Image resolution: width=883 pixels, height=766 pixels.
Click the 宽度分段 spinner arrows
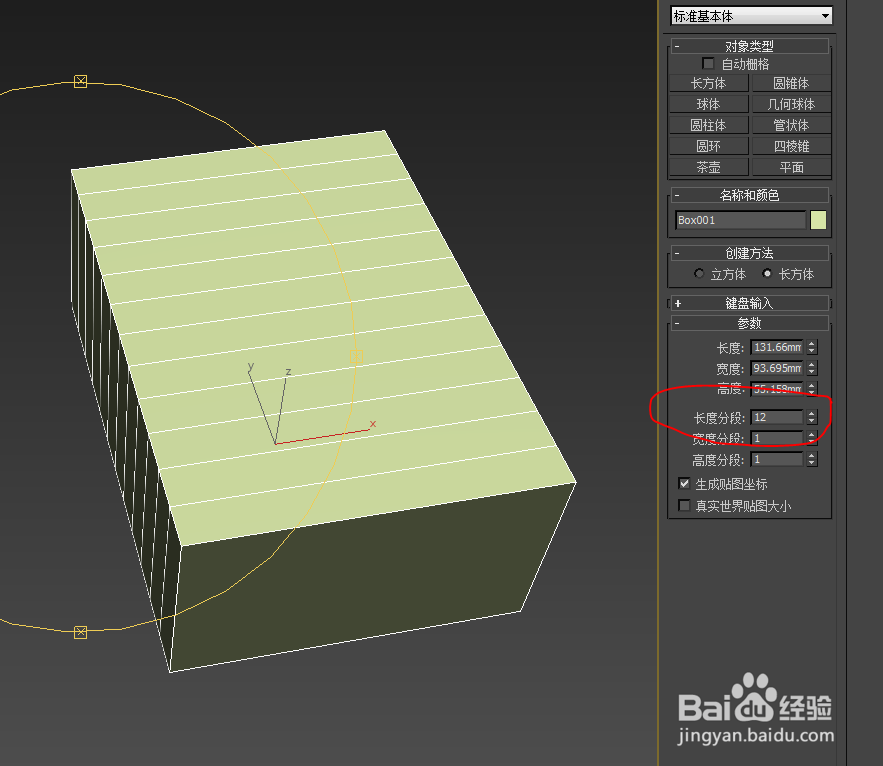click(x=811, y=438)
